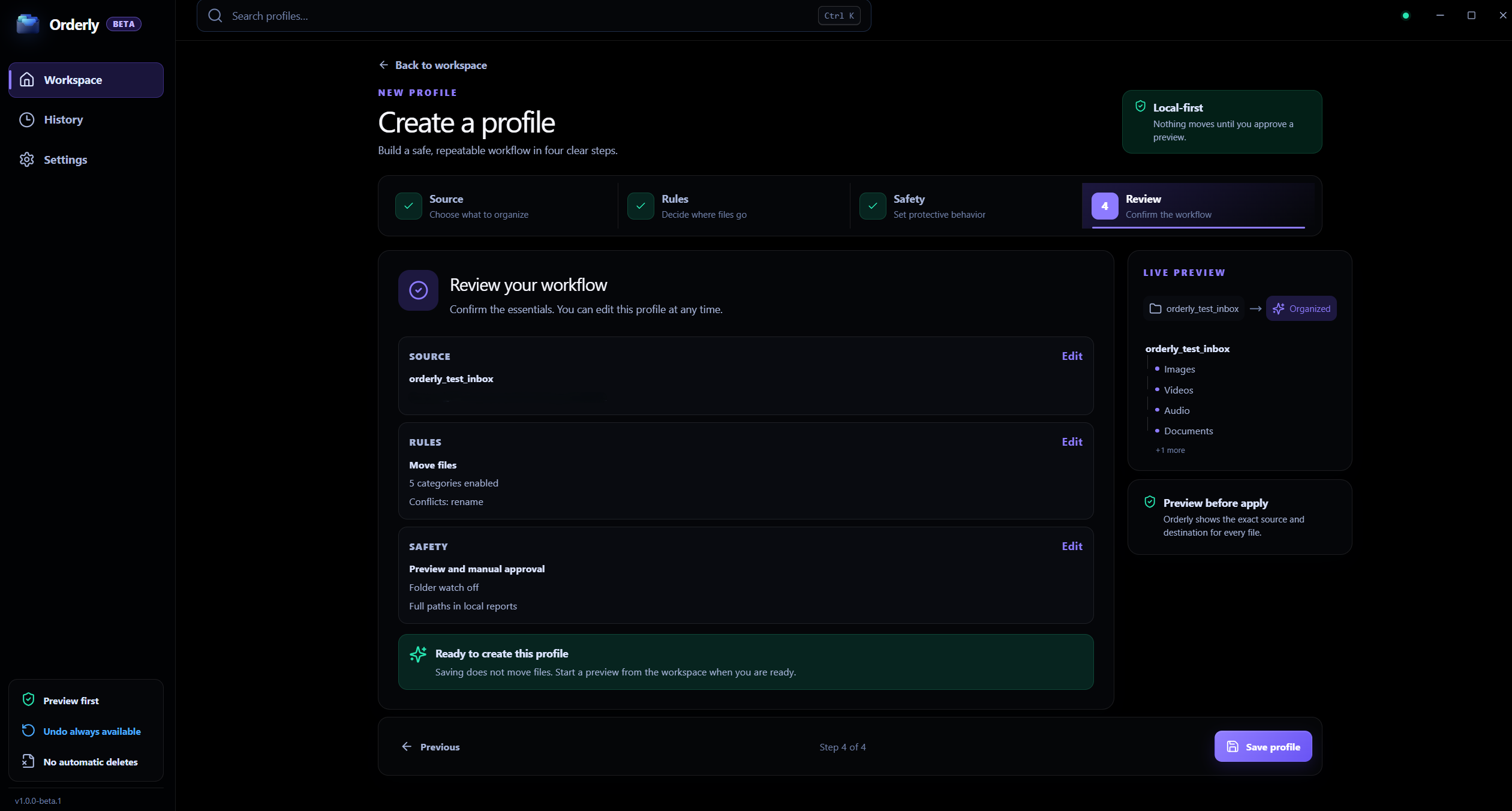The image size is (1512, 811).
Task: Go to the Rules step tab
Action: click(734, 206)
